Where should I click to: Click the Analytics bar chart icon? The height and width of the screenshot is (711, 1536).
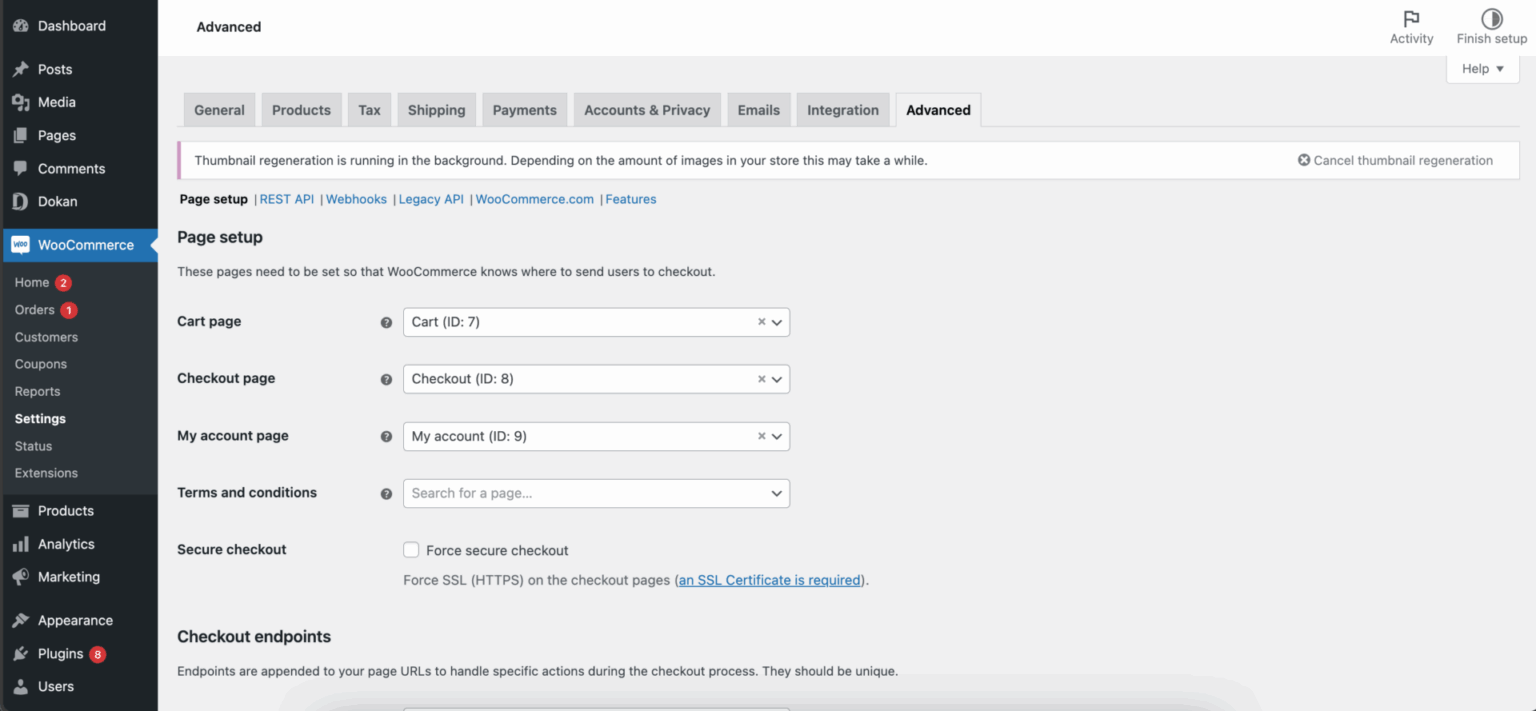[20, 544]
